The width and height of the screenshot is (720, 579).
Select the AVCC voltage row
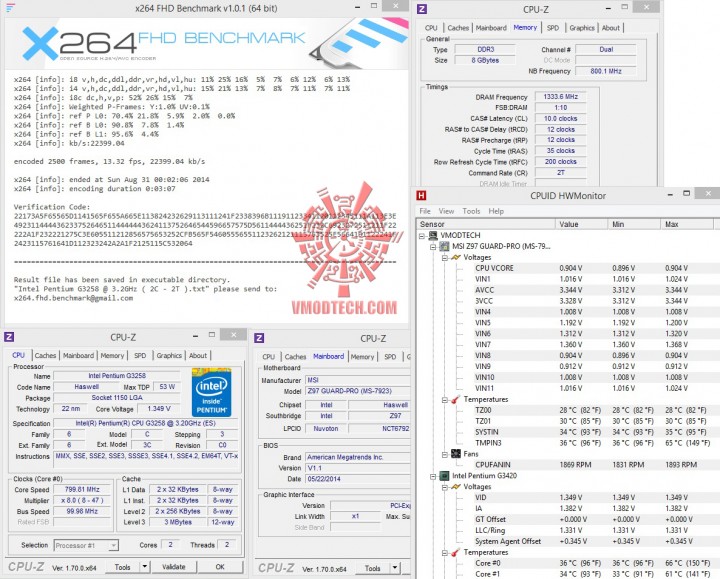point(595,290)
